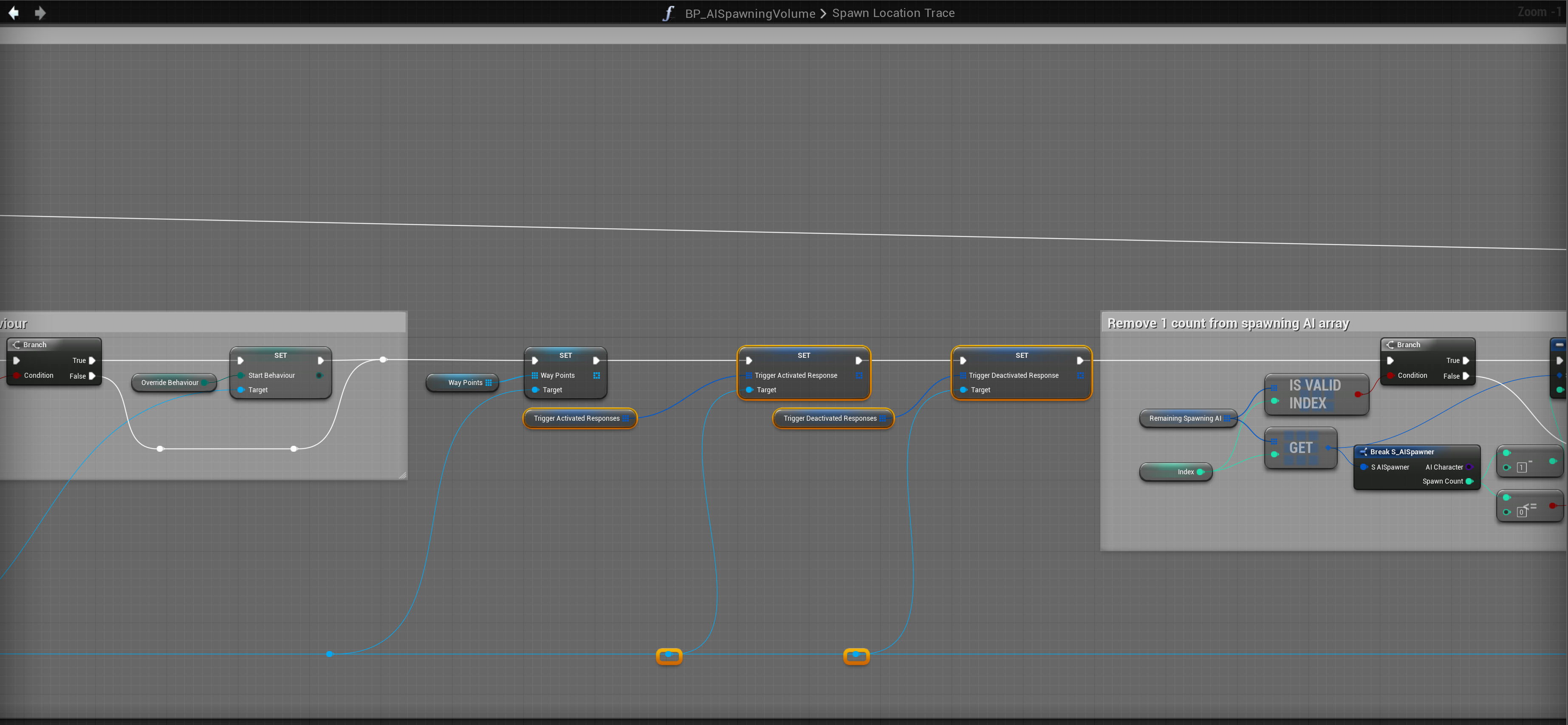Image resolution: width=1568 pixels, height=725 pixels.
Task: Click the Break S_AISpawner node icon
Action: click(x=1364, y=452)
